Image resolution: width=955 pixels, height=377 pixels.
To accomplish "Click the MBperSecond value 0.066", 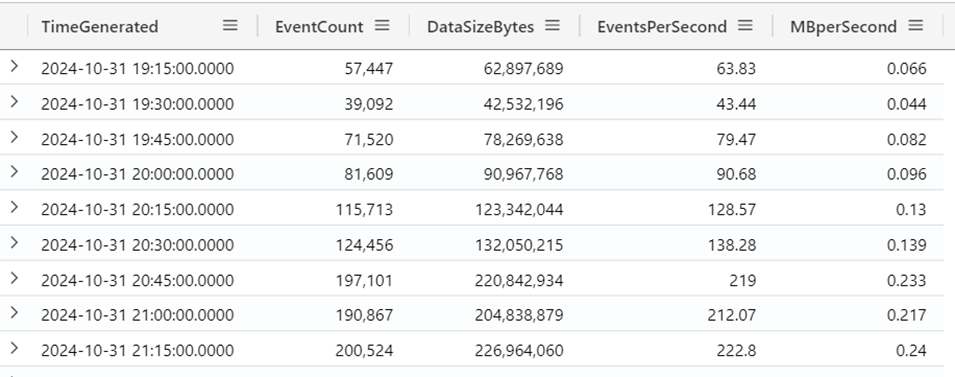I will coord(907,68).
